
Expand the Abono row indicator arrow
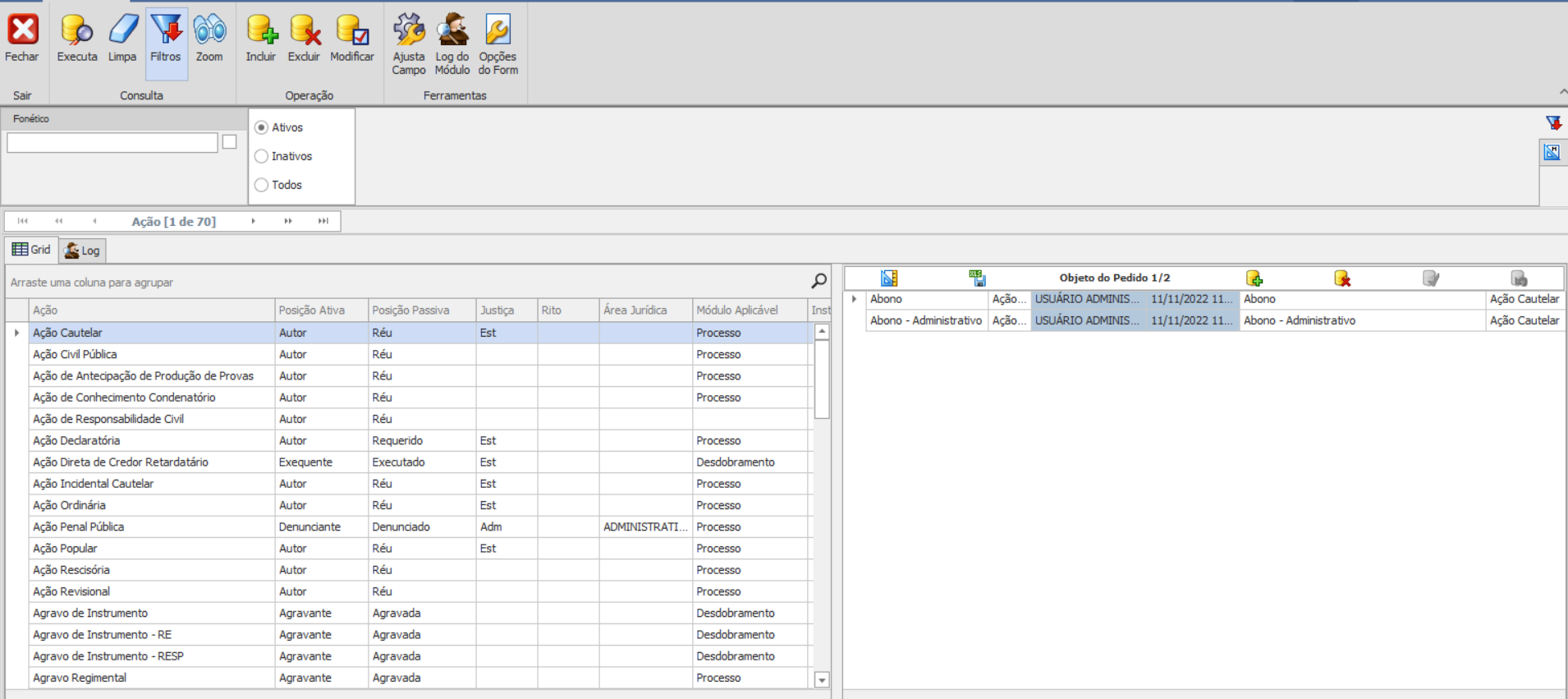855,299
